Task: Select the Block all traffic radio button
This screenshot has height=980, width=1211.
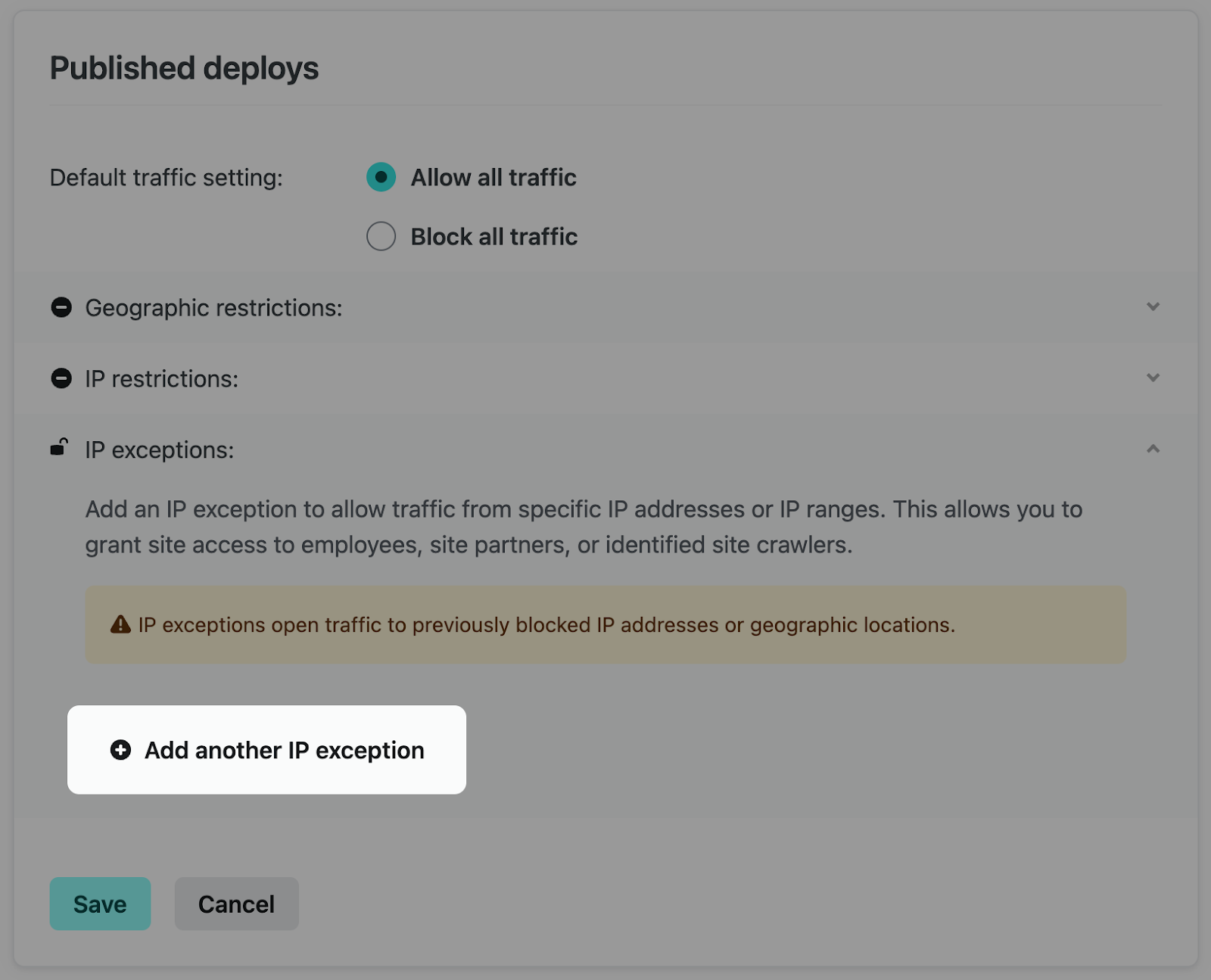Action: [381, 236]
